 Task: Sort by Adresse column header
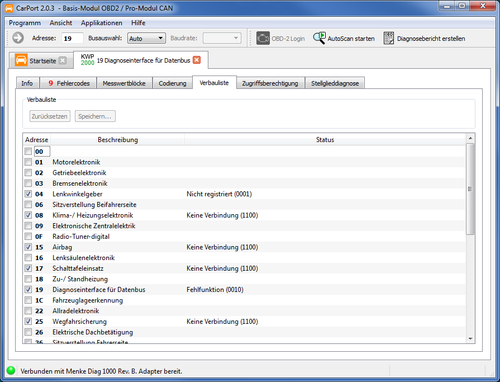(x=37, y=140)
